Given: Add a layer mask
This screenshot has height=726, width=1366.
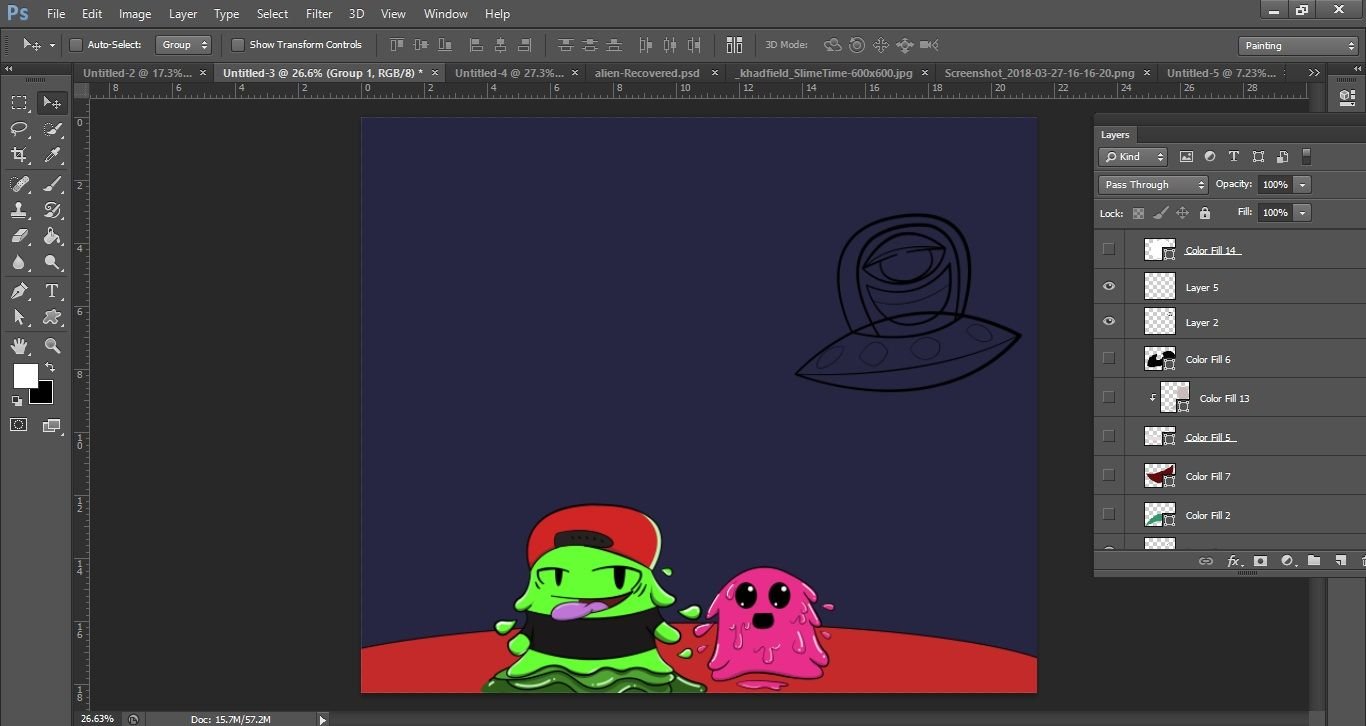Looking at the screenshot, I should 1260,561.
